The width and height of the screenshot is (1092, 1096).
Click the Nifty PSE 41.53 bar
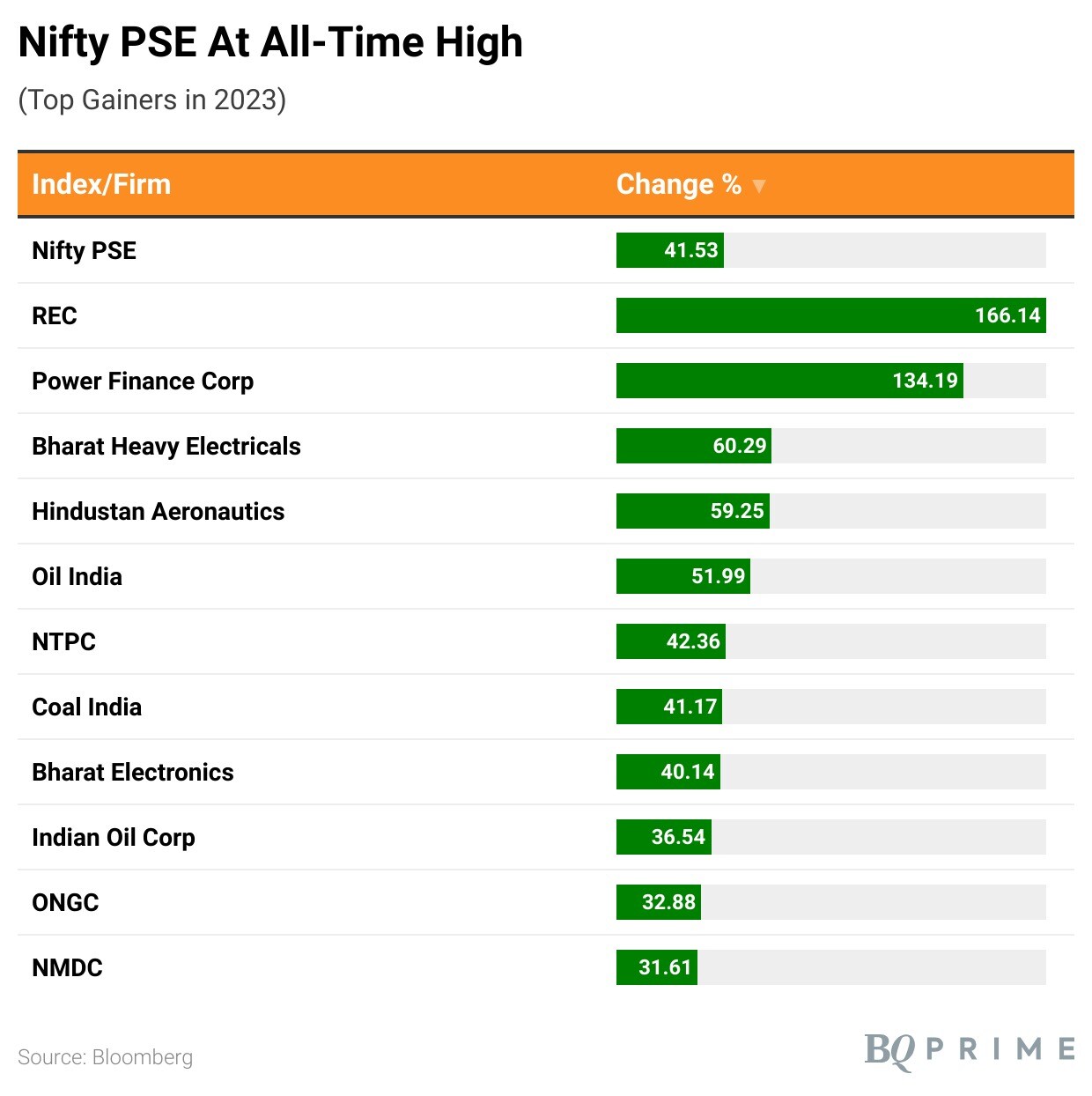(x=669, y=250)
